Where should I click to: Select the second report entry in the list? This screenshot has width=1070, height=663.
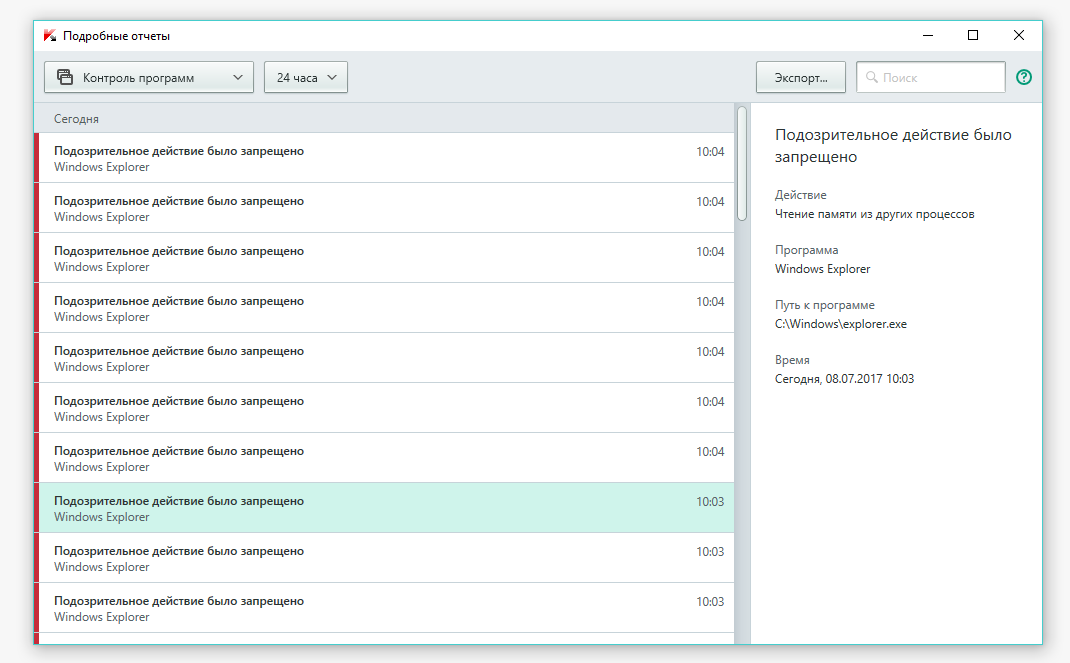385,208
